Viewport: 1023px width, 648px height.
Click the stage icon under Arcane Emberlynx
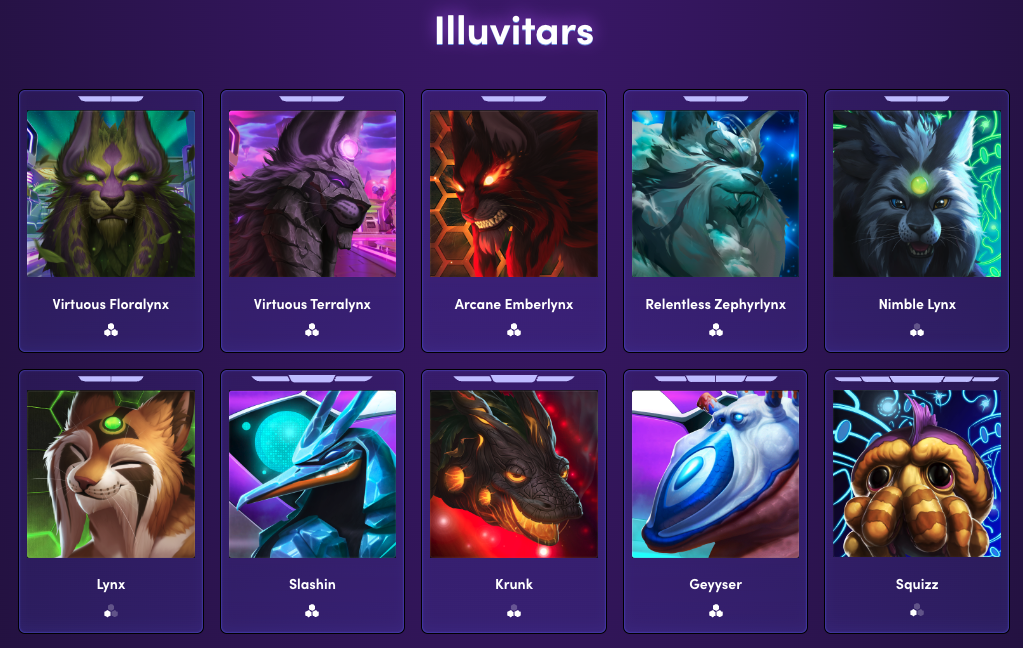(x=514, y=330)
